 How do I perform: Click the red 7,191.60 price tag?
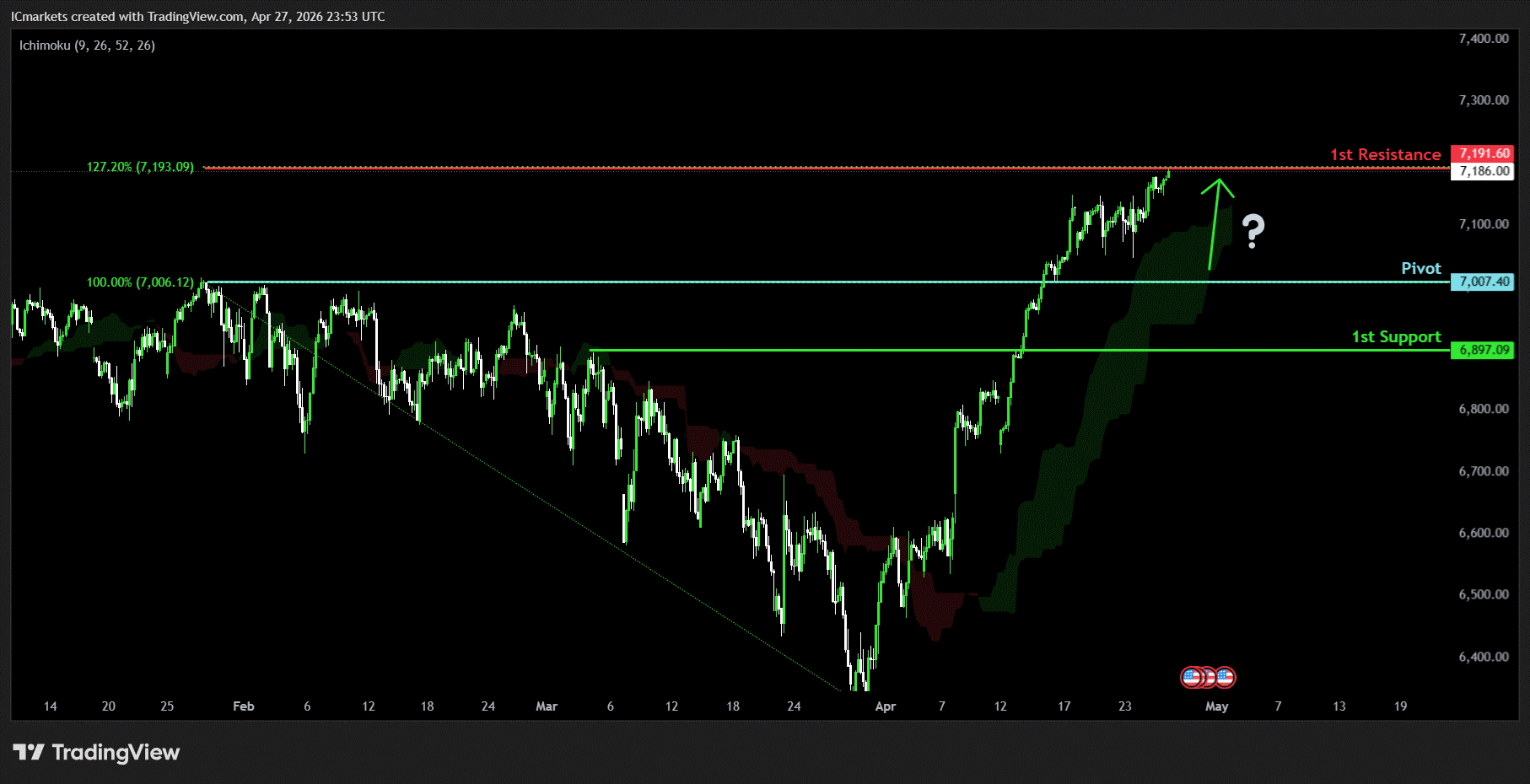coord(1482,153)
